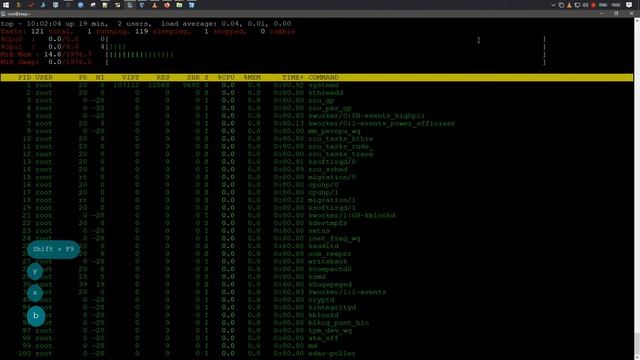Viewport: 640px width, 360px height.
Task: Open the VLC cone icon in the taskbar
Action: click(x=154, y=5)
